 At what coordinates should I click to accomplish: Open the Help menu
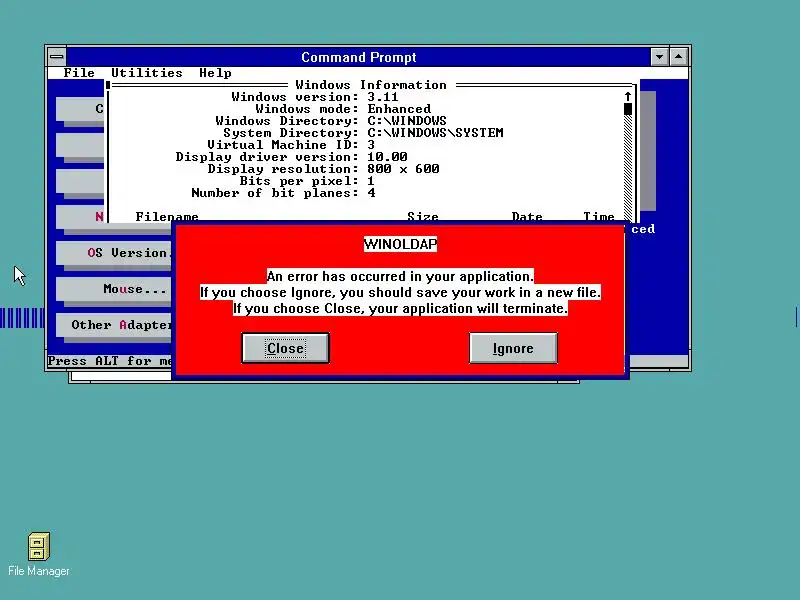[215, 73]
